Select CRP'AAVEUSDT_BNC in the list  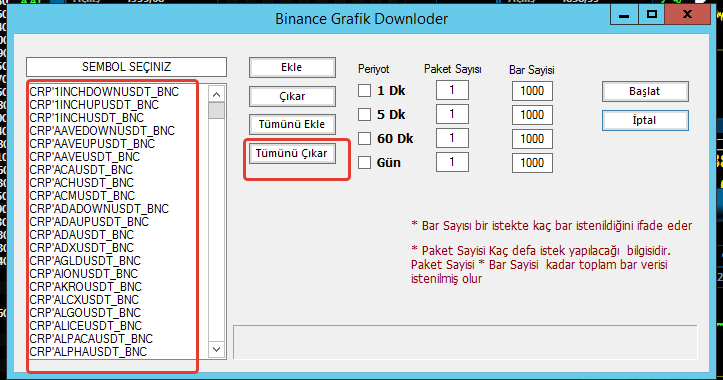tap(85, 157)
